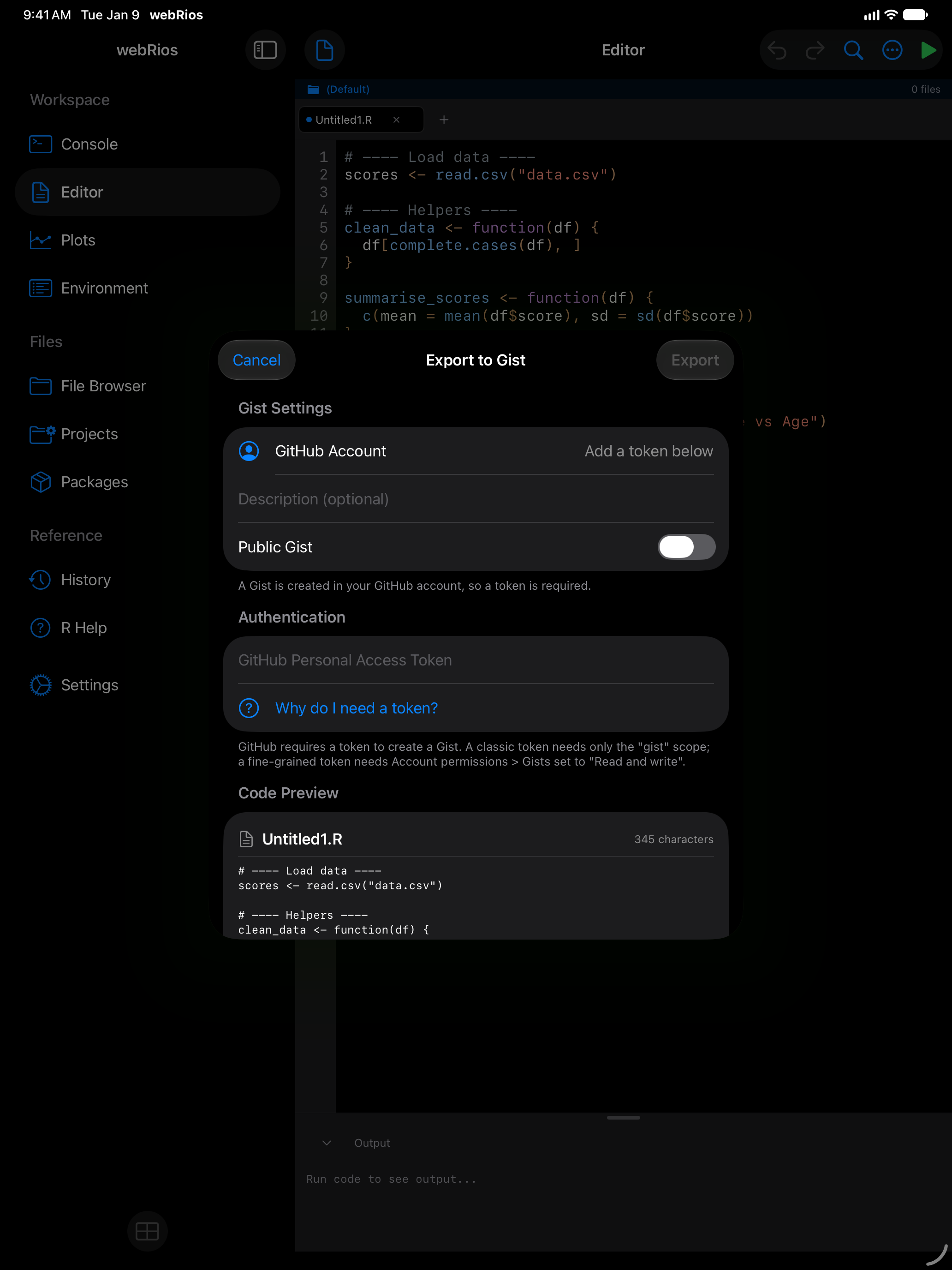Click the Output panel drag handle
The width and height of the screenshot is (952, 1270).
click(x=623, y=1117)
